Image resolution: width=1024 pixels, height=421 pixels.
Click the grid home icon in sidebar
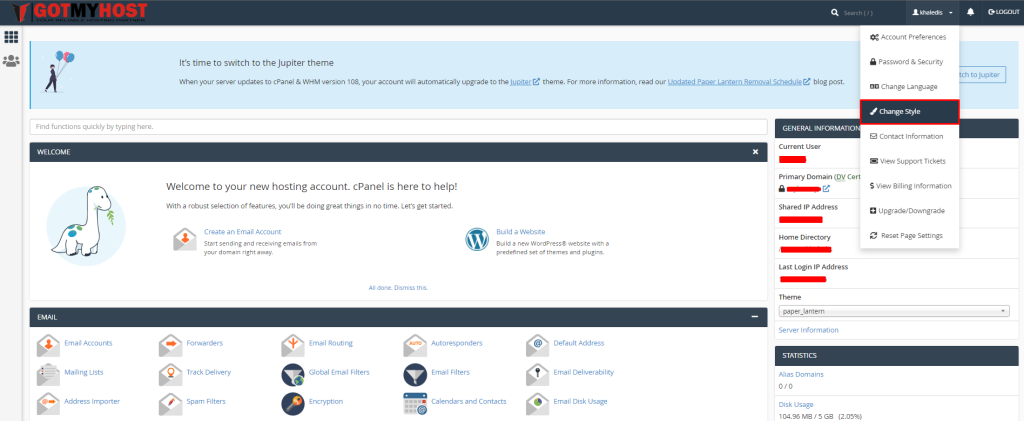(12, 37)
